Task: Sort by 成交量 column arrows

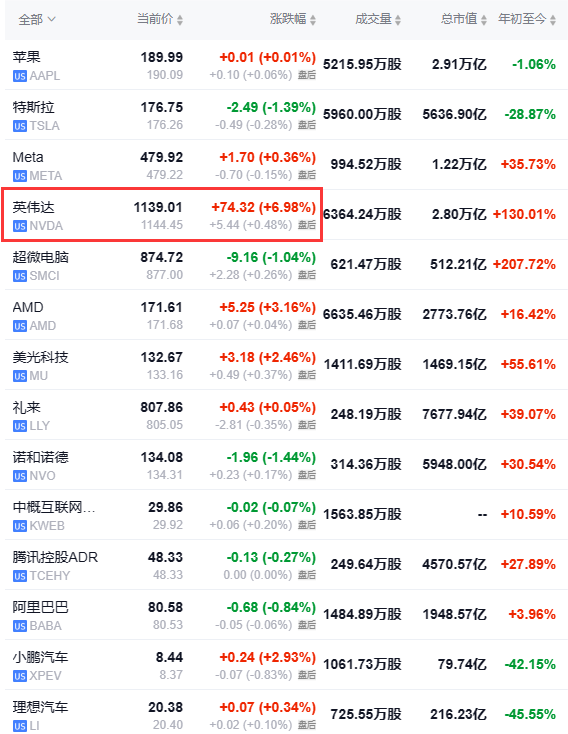Action: click(x=398, y=20)
